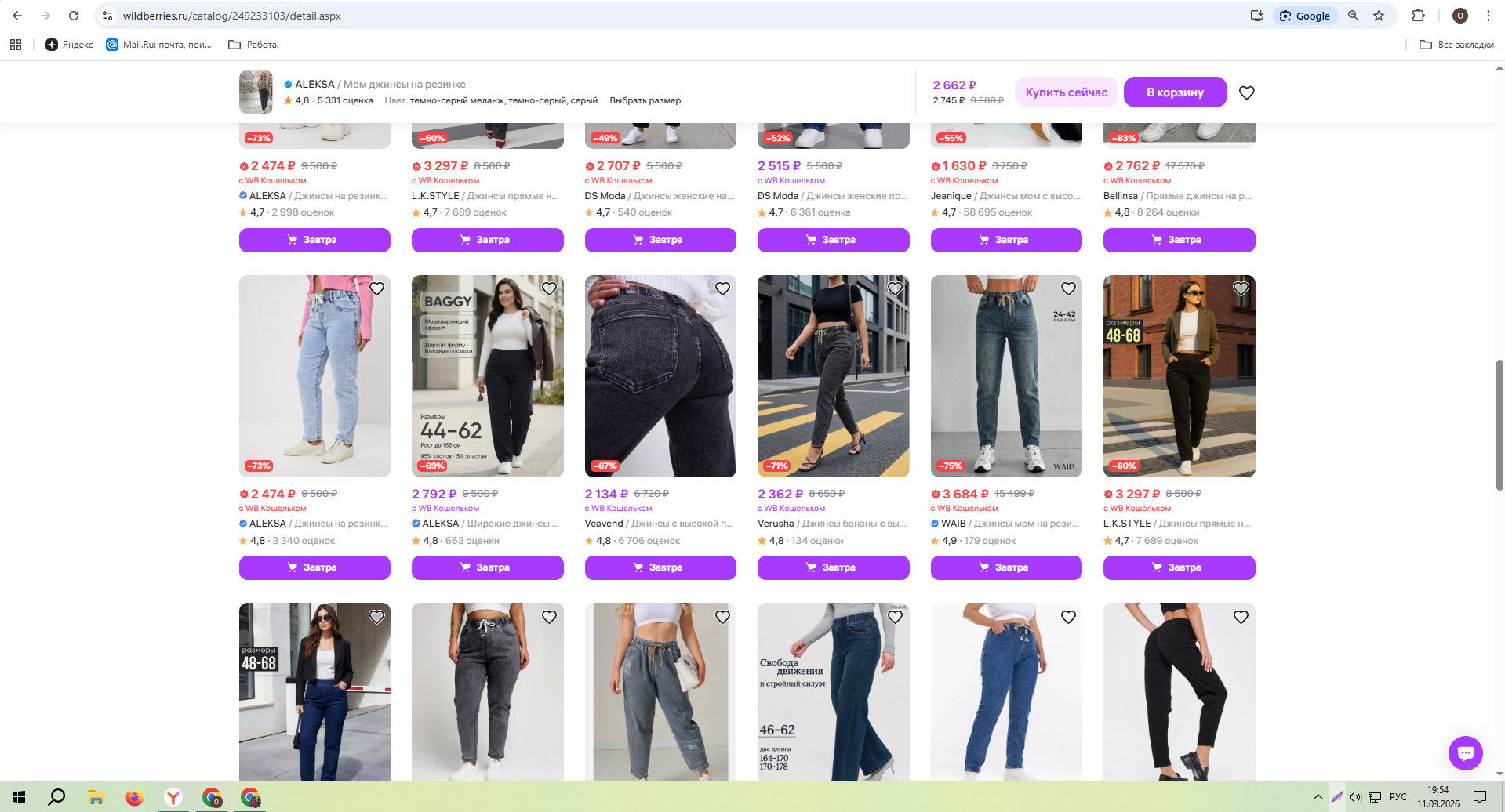Click Завтра under ALEKSA with 3 340 оценок
The image size is (1505, 812).
(x=314, y=567)
